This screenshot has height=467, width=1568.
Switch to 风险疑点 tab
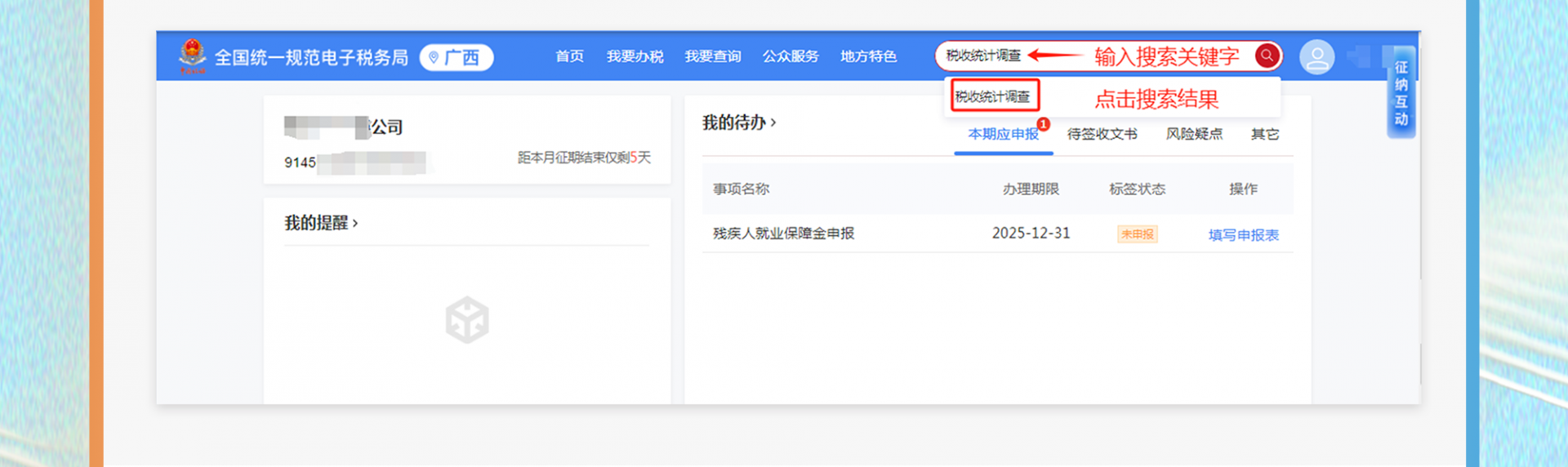[x=1194, y=134]
